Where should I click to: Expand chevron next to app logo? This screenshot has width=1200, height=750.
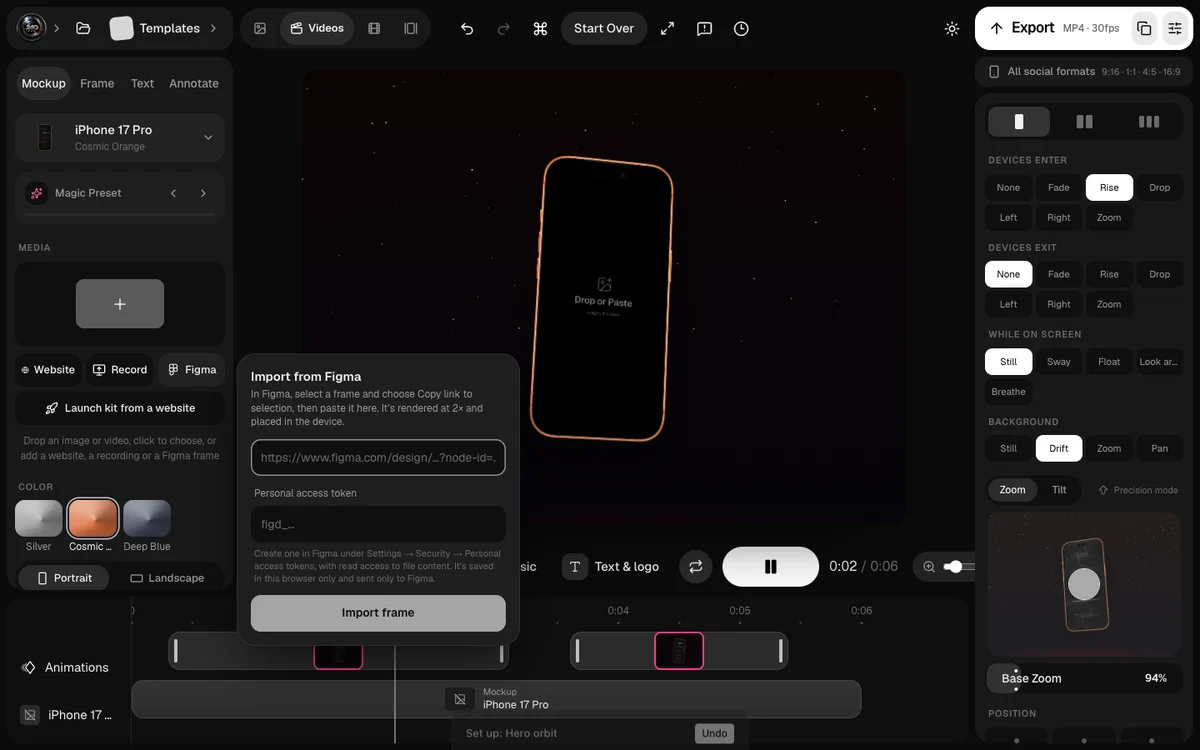(56, 28)
